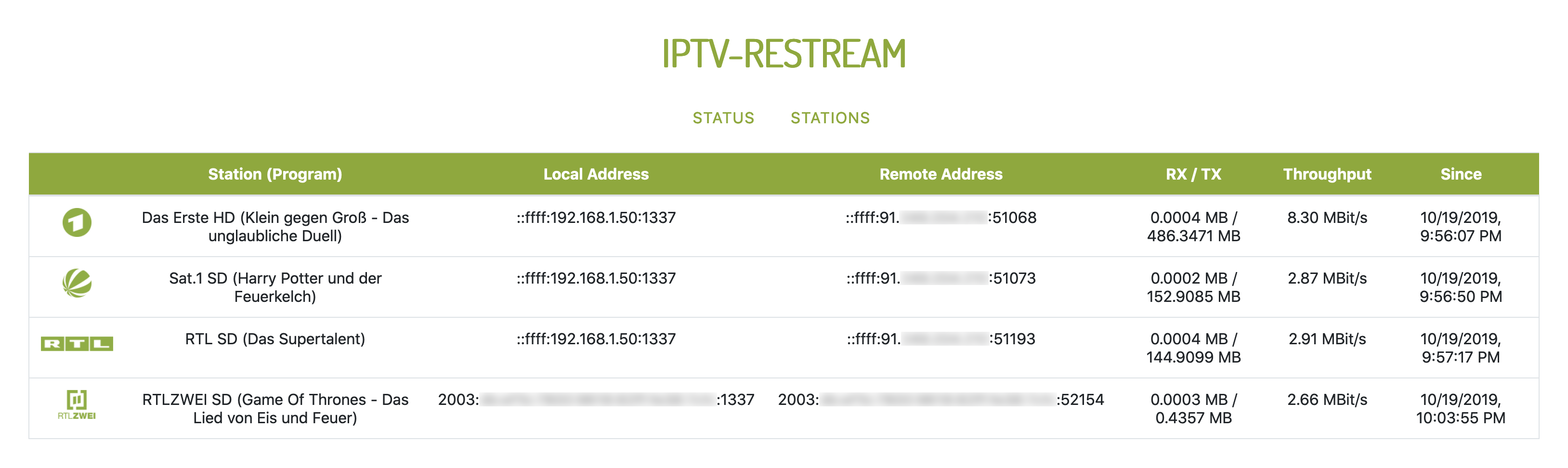Image resolution: width=1568 pixels, height=468 pixels.
Task: Click the Remote Address column header
Action: click(x=941, y=175)
